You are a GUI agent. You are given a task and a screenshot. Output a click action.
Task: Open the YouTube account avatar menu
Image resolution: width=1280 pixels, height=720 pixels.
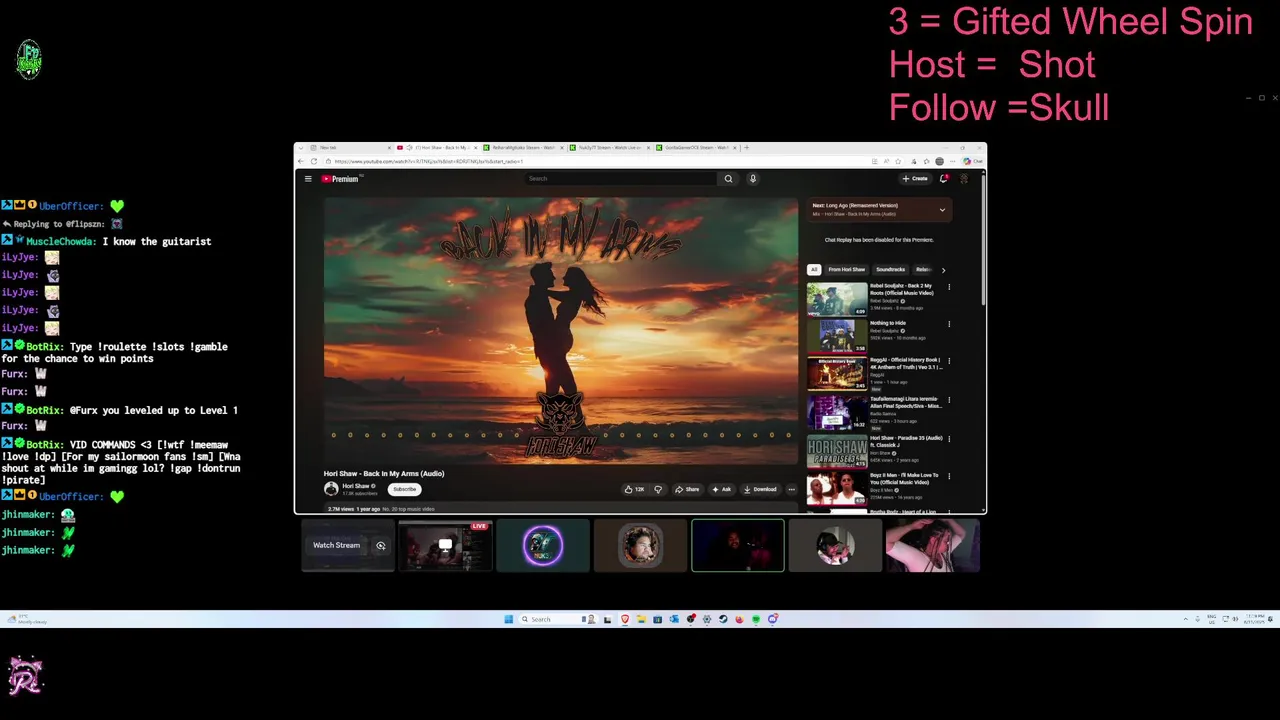964,179
